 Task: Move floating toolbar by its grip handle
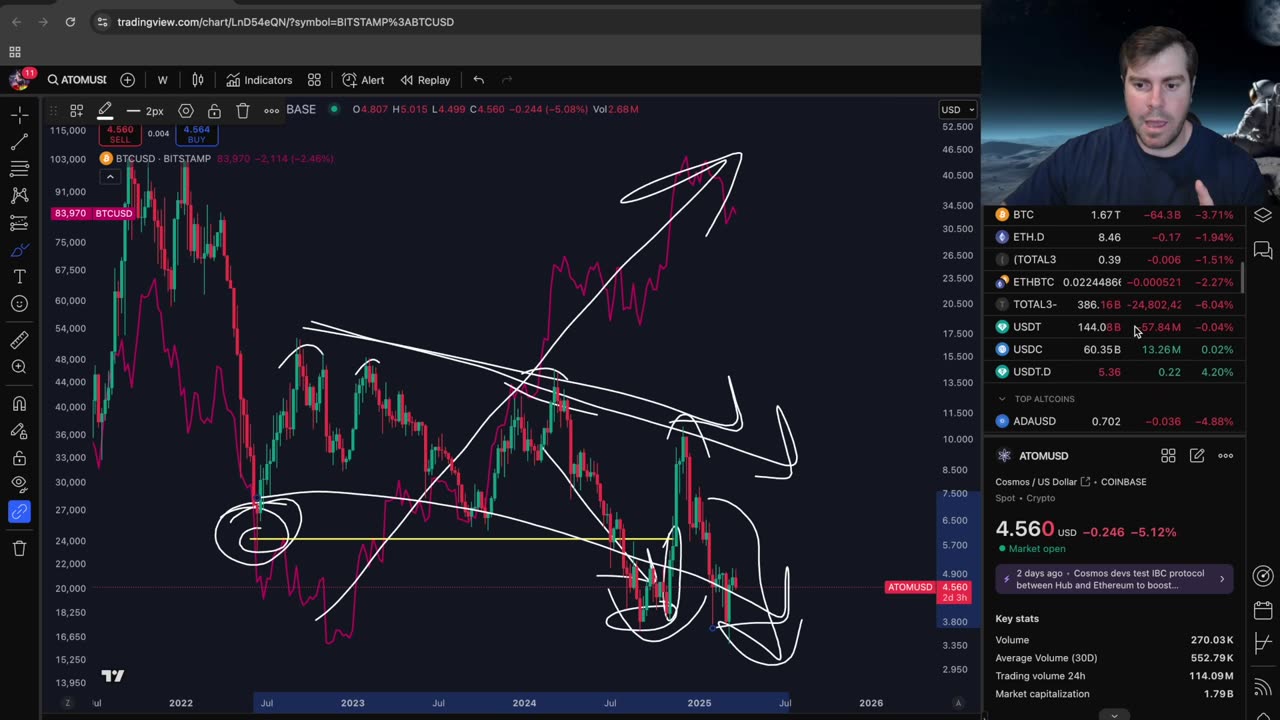point(52,111)
